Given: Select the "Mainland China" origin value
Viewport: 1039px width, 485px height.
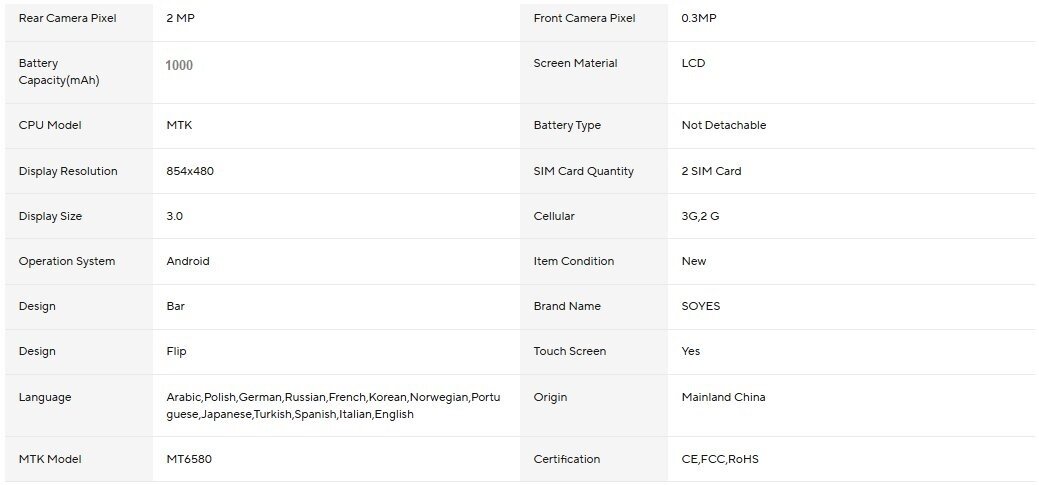Looking at the screenshot, I should [x=723, y=397].
